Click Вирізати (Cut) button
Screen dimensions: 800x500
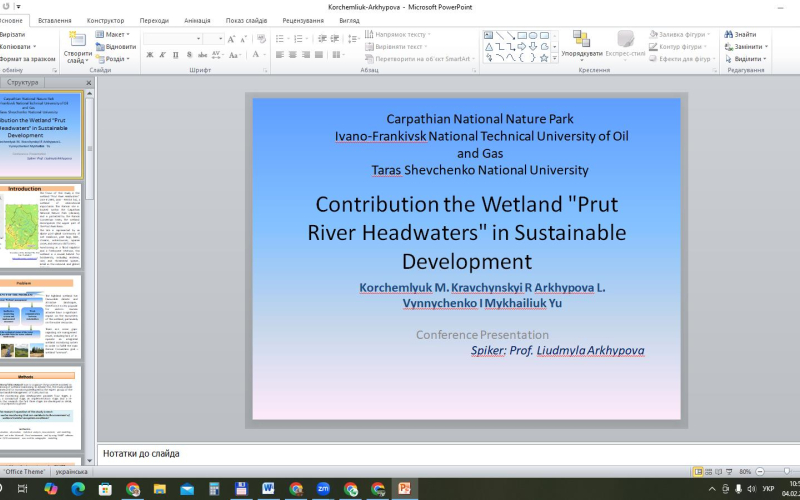(12, 34)
